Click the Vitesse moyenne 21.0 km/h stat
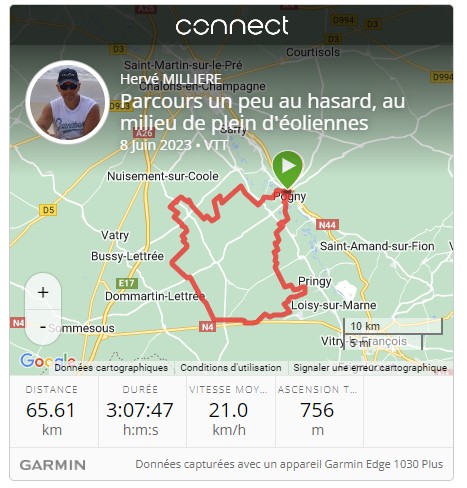The image size is (467, 488). 229,412
